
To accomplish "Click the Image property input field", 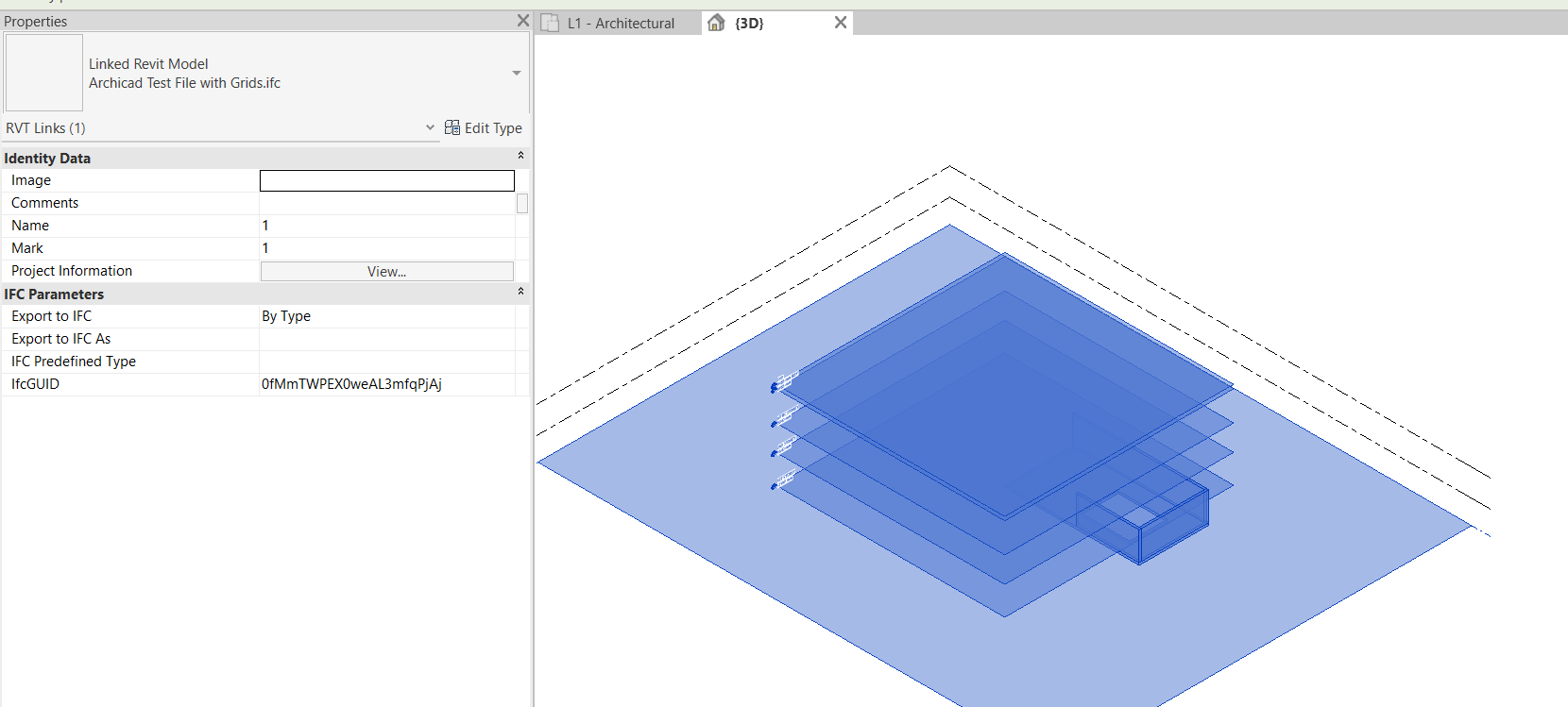I will click(x=386, y=180).
